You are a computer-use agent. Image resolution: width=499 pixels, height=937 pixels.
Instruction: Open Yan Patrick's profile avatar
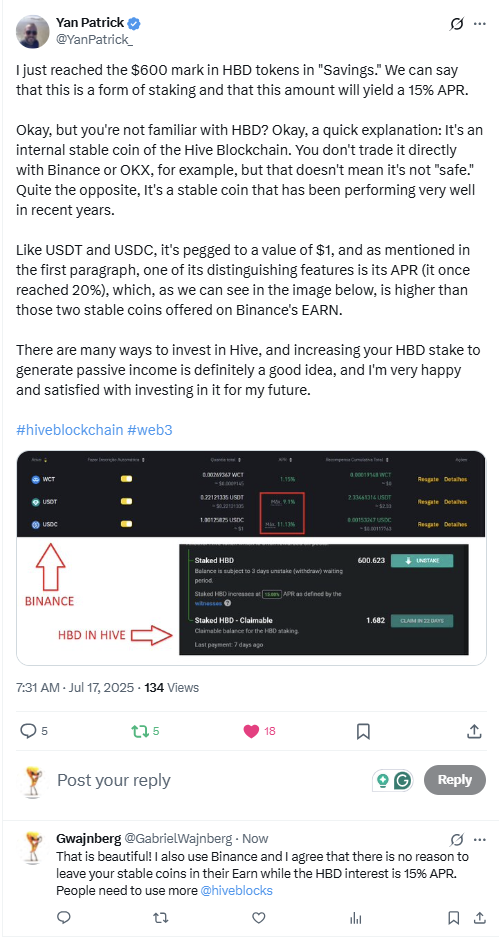tap(33, 31)
